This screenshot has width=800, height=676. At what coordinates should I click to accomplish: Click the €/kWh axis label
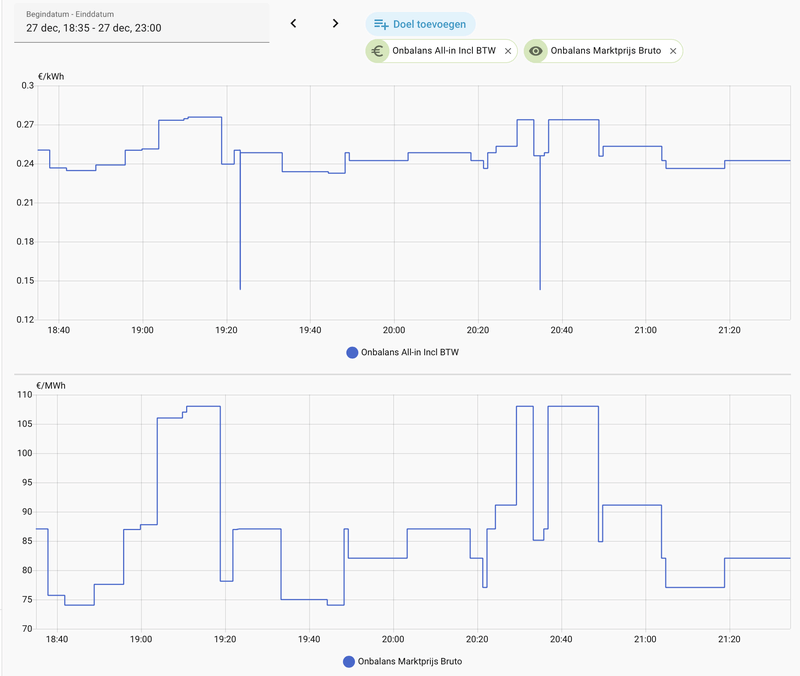49,74
